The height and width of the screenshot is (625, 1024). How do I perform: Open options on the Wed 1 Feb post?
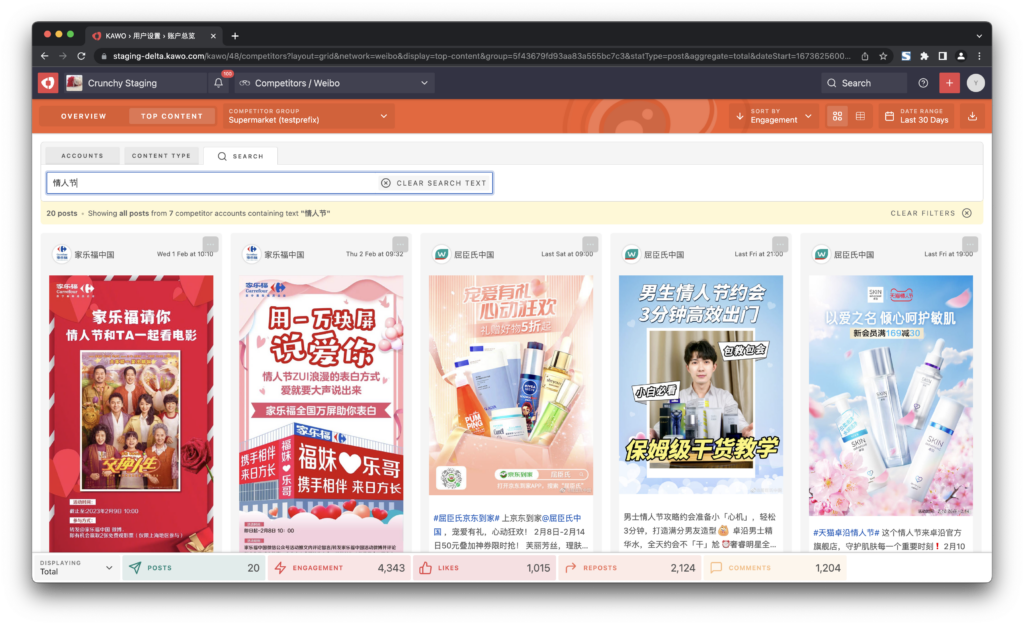pos(210,244)
